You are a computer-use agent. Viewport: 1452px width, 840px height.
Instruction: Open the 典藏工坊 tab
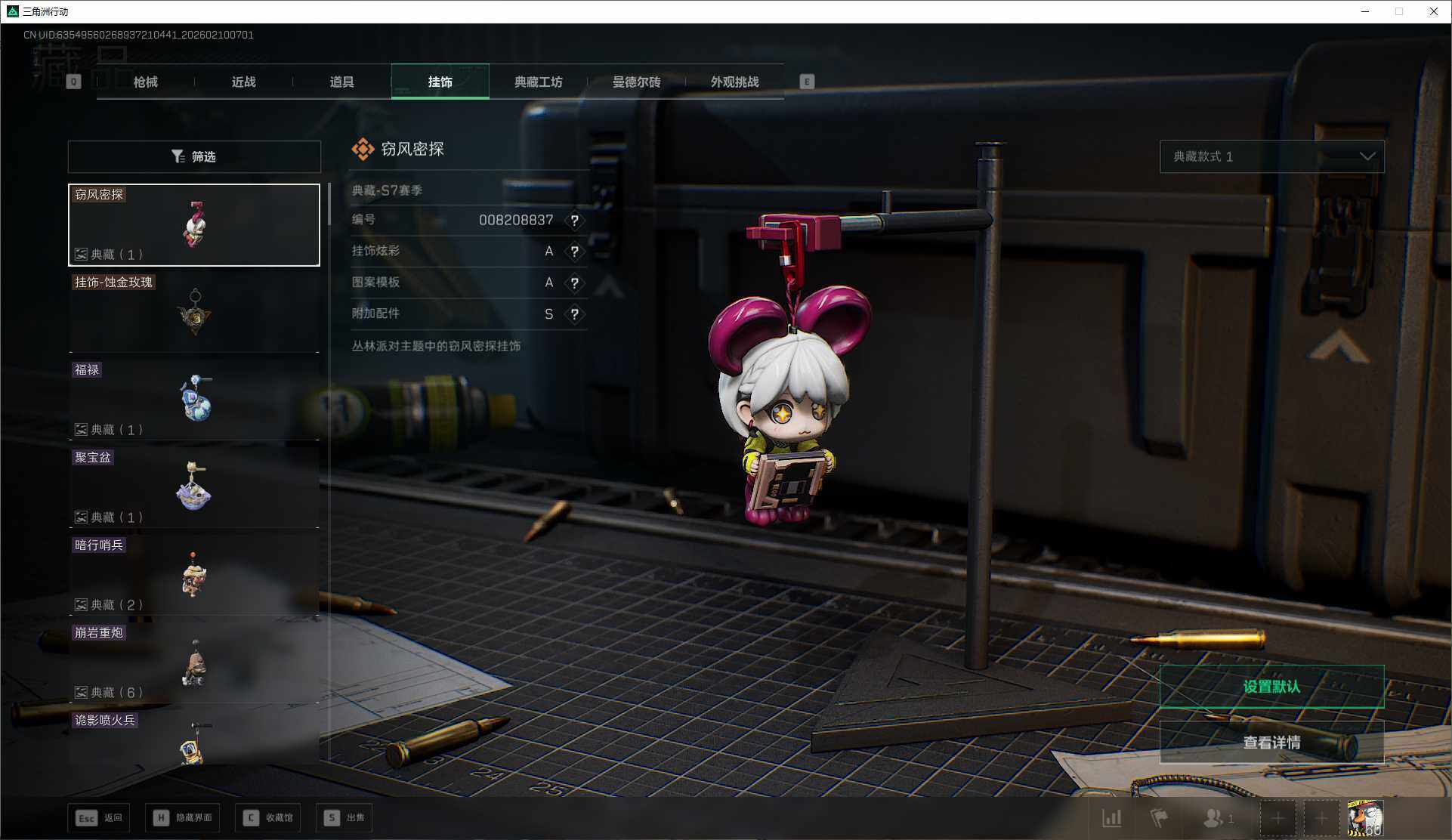pyautogui.click(x=538, y=82)
